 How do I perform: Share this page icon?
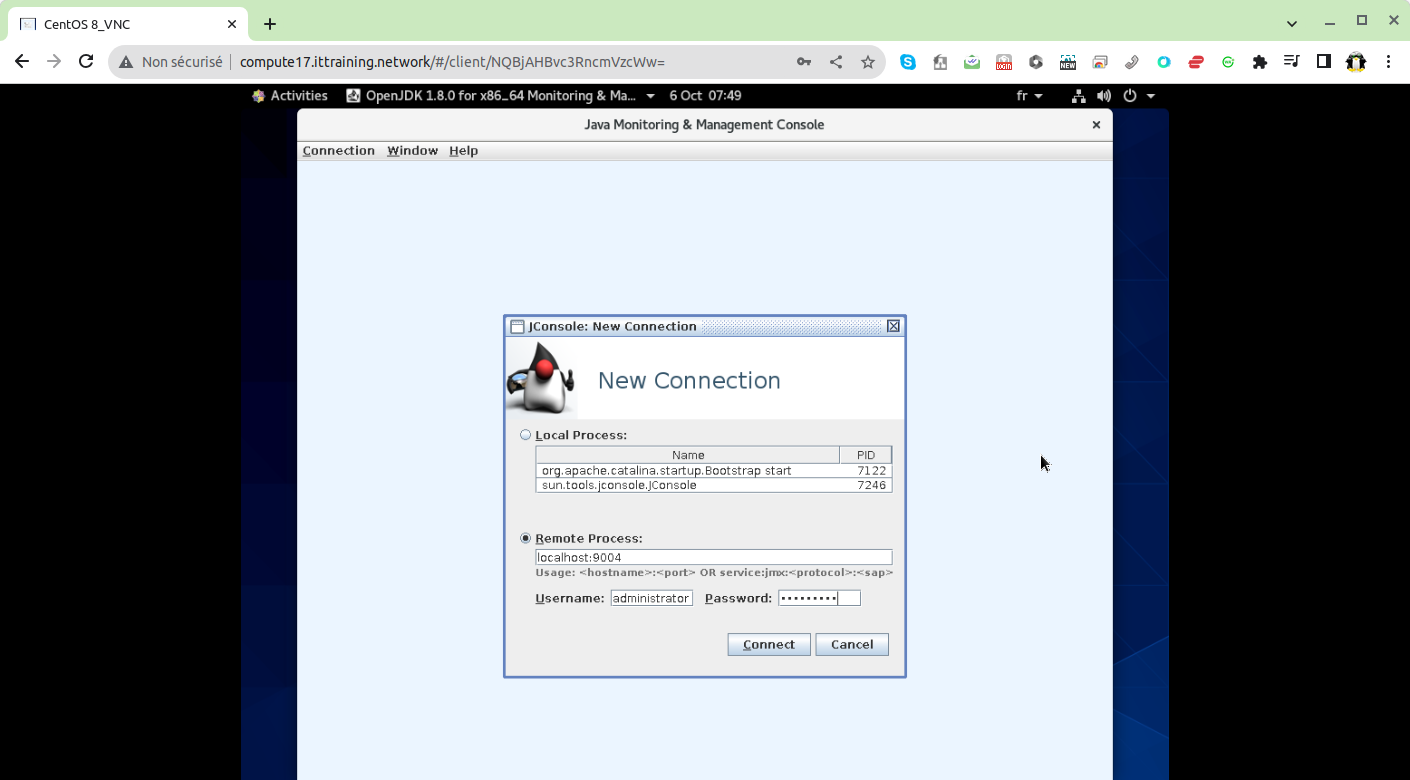pyautogui.click(x=836, y=62)
